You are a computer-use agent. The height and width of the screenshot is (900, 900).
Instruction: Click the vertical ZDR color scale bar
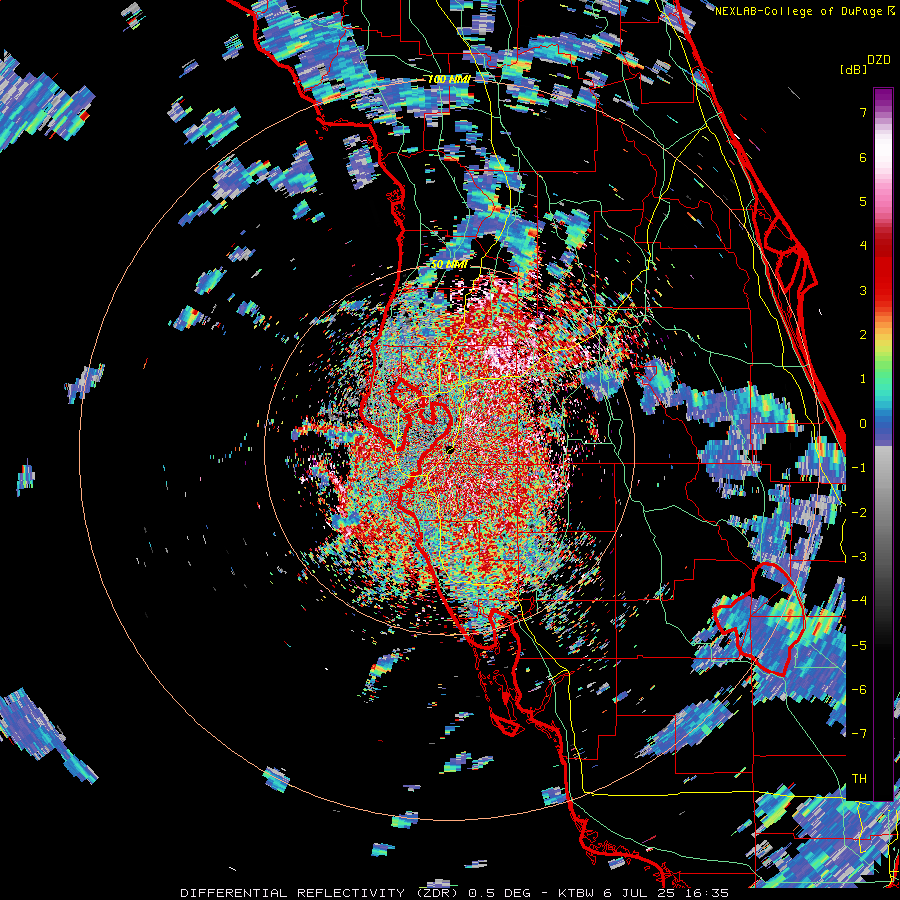883,444
